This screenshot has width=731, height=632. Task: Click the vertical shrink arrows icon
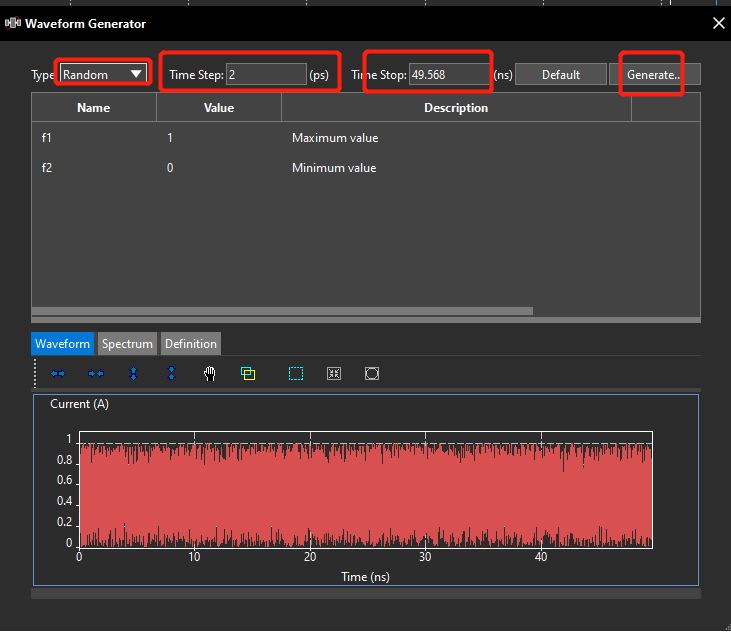point(172,374)
